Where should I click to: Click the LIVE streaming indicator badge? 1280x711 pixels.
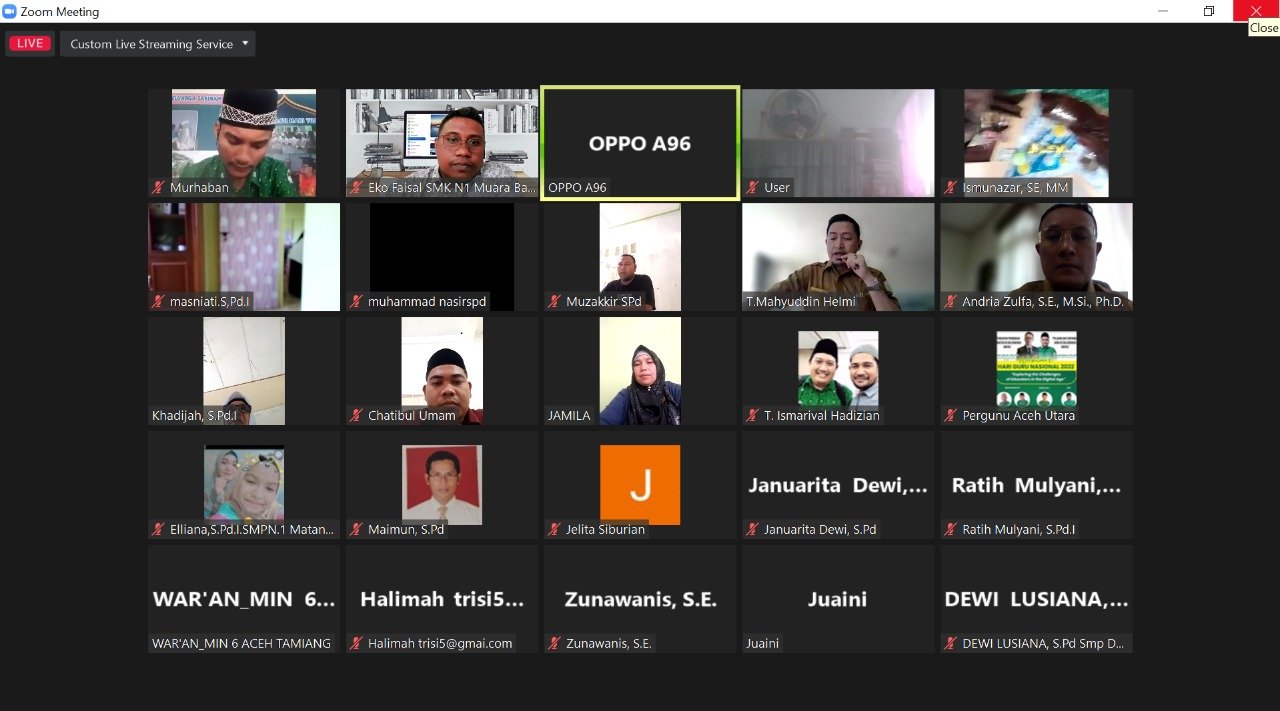click(x=29, y=43)
